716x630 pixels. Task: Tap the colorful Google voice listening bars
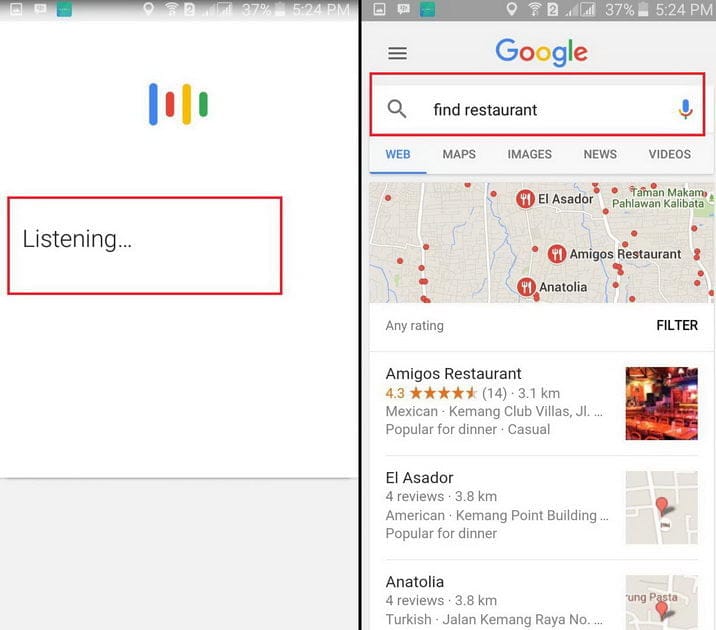coord(178,104)
